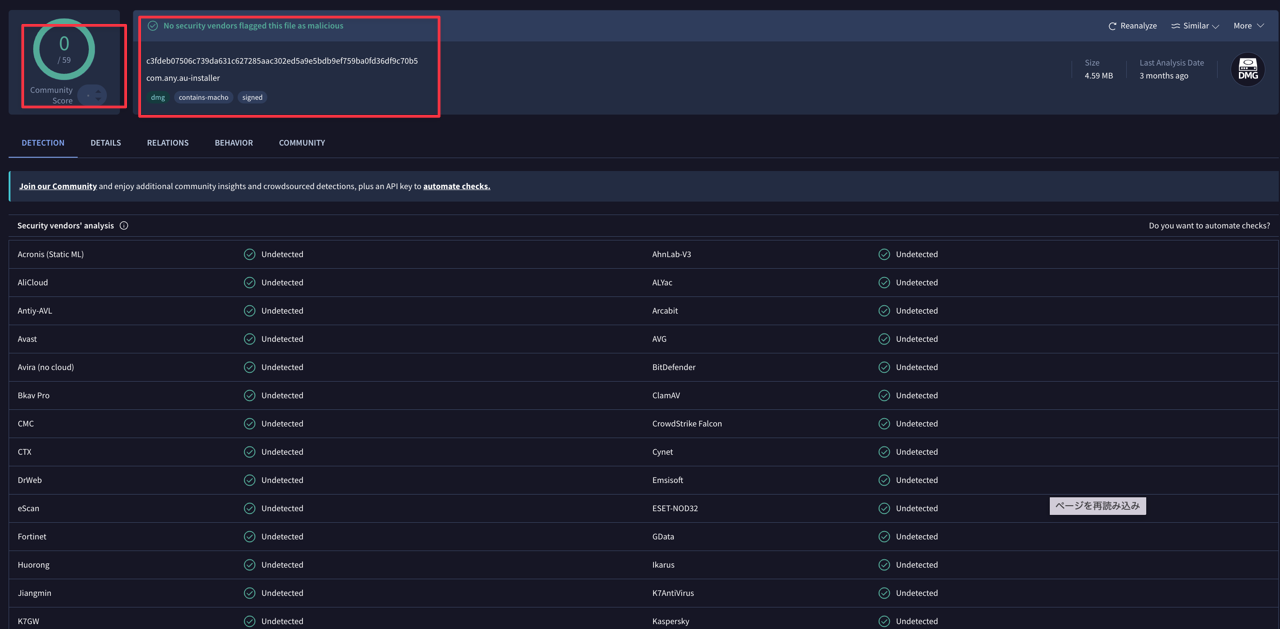The width and height of the screenshot is (1280, 629).
Task: Click the AliCloud vendor name
Action: pos(33,283)
